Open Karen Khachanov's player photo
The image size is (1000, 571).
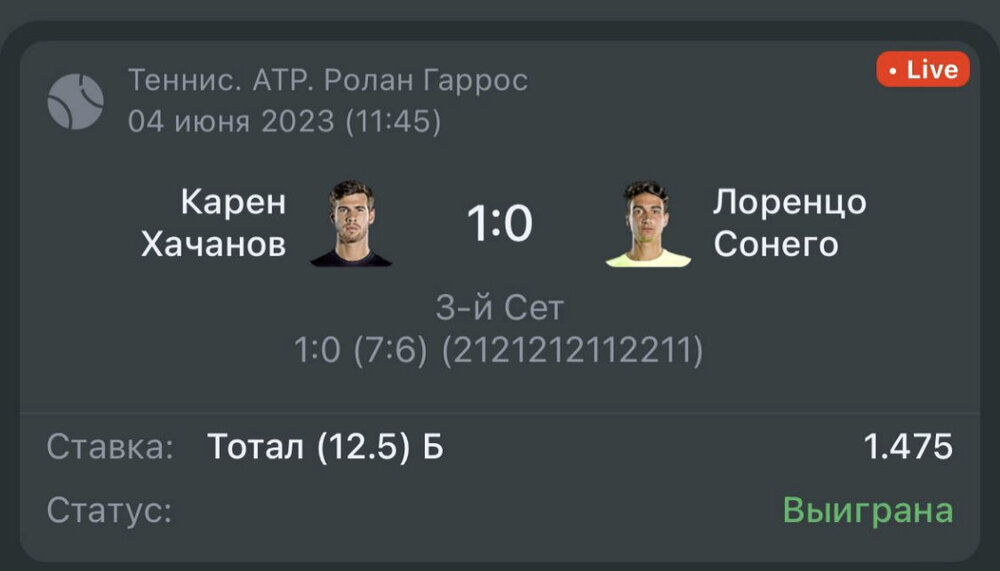pos(350,223)
